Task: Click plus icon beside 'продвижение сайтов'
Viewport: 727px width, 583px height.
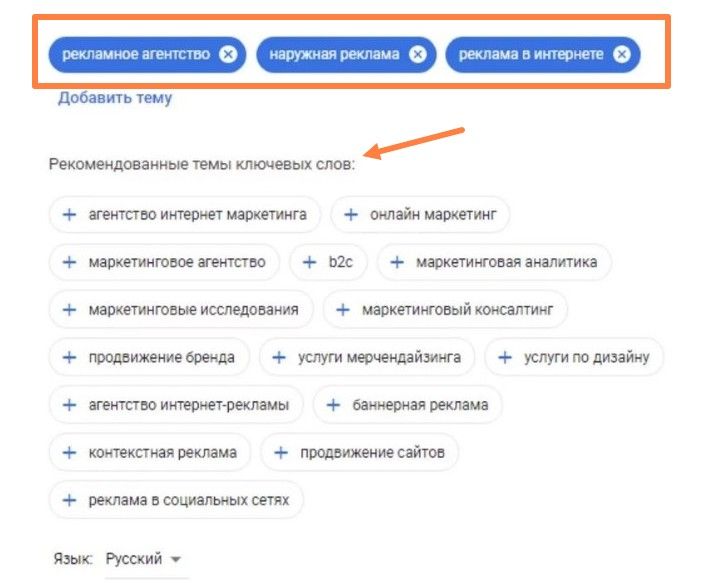Action: 281,453
